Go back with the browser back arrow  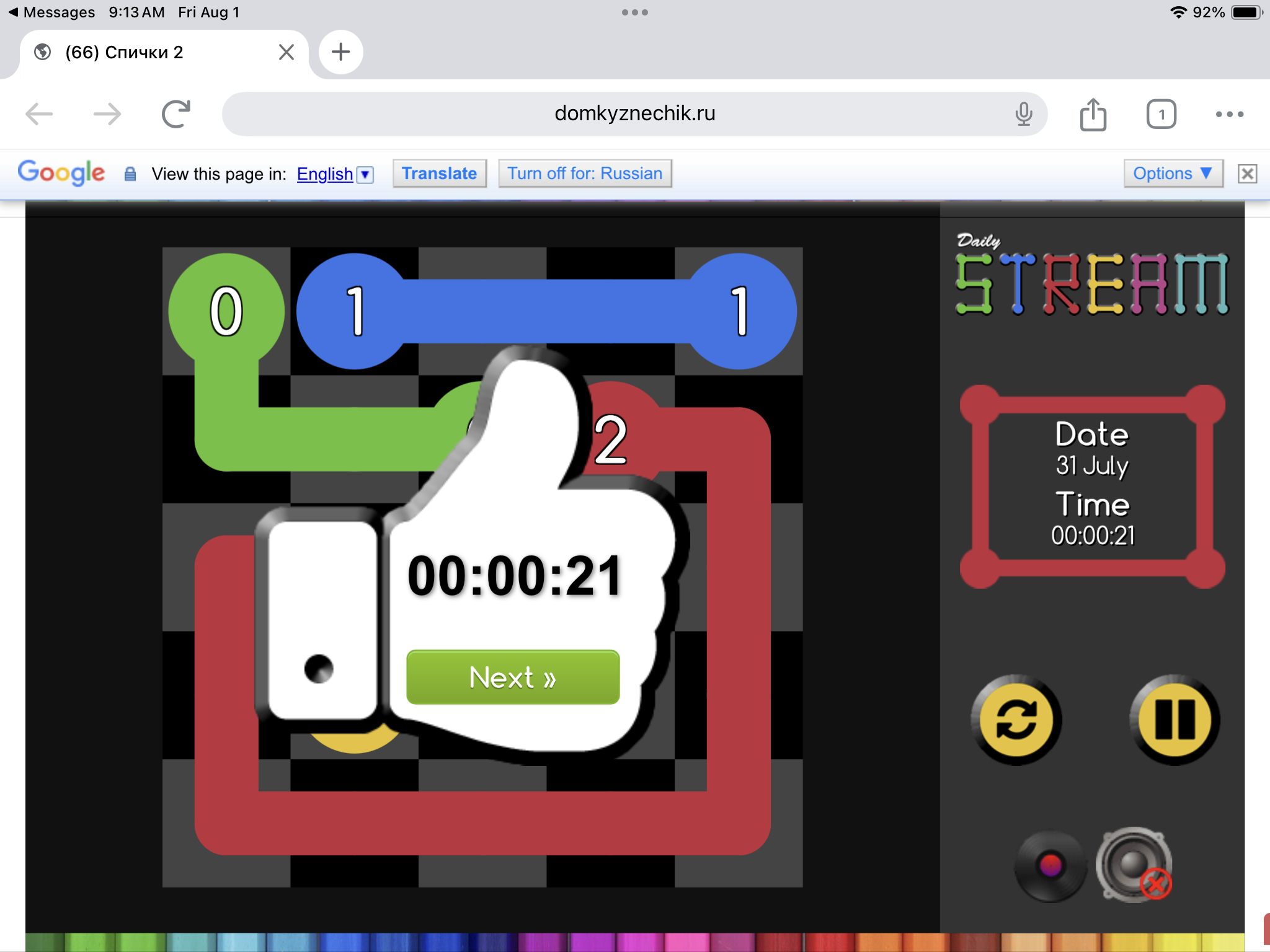click(39, 114)
